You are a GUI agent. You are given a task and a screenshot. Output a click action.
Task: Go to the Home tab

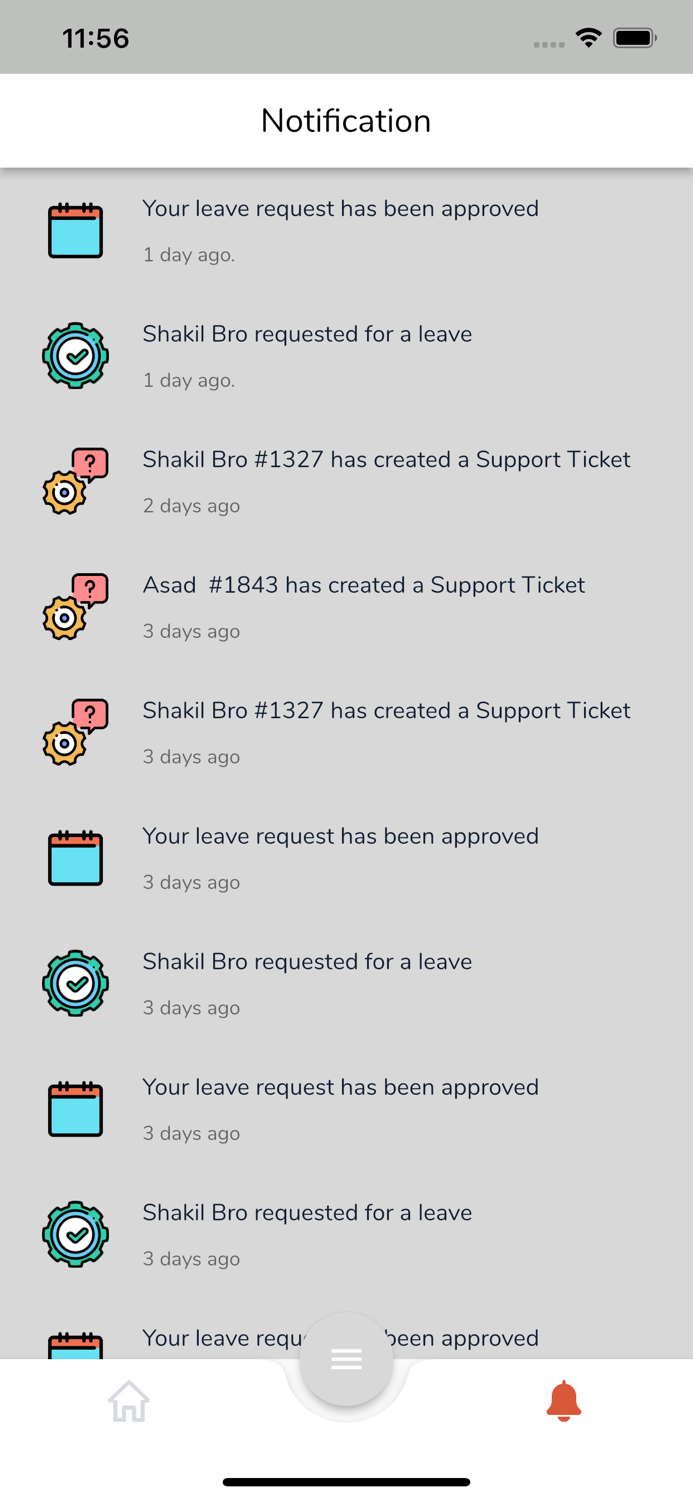129,1401
